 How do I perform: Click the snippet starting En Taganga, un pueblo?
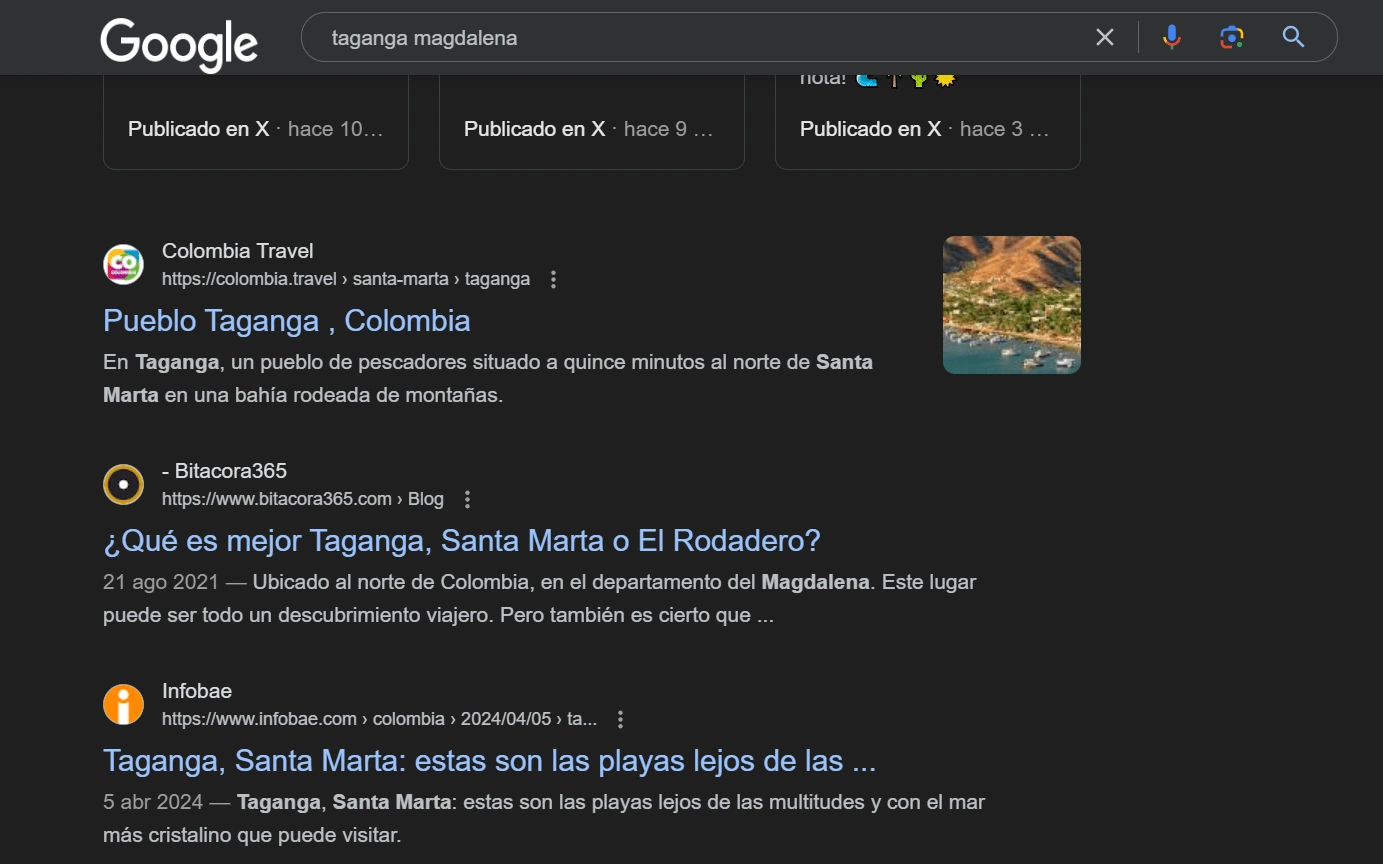(488, 378)
